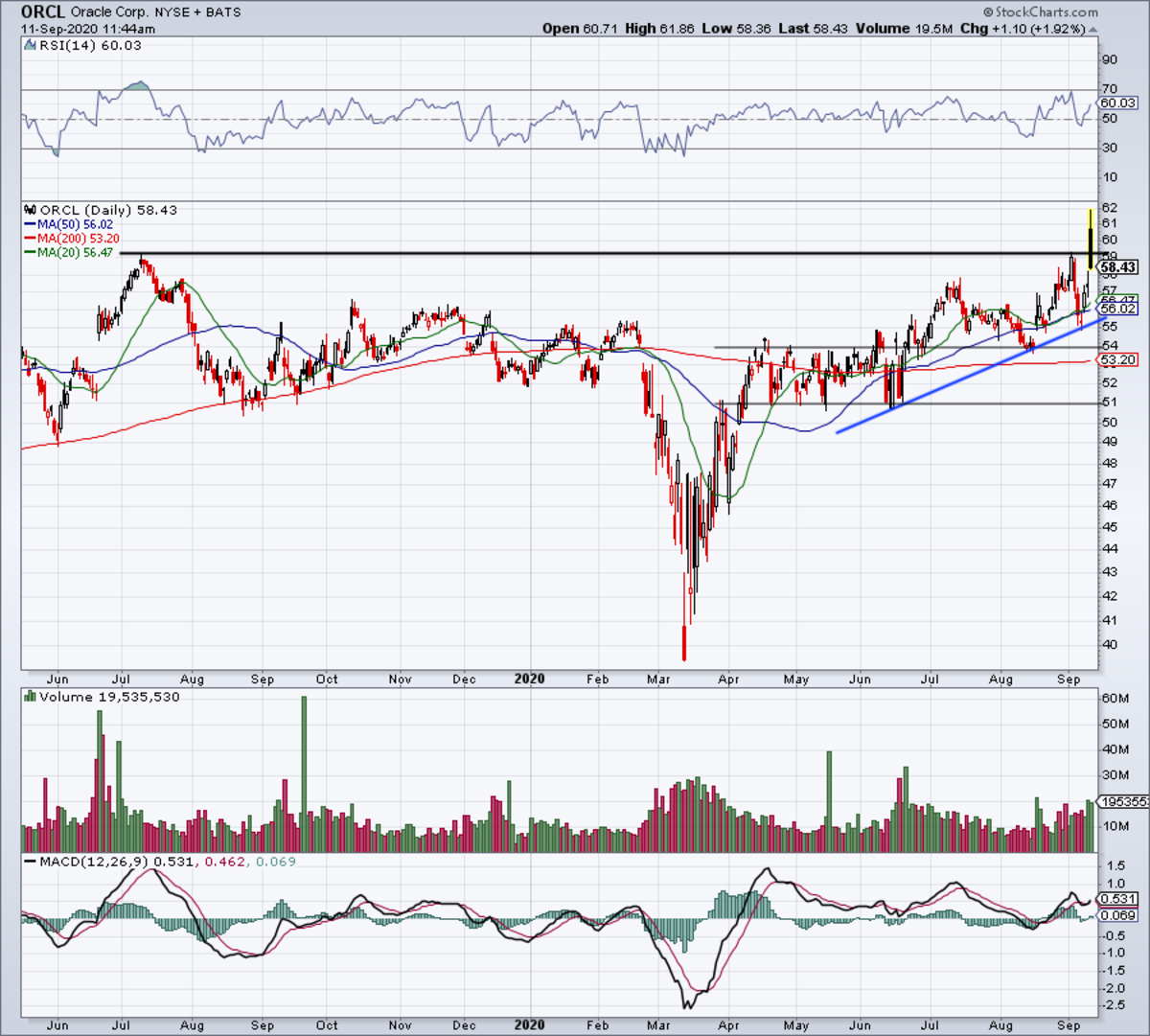Image resolution: width=1150 pixels, height=1036 pixels.
Task: Click the up triangle after Chg +1.92%
Action: 1093,29
